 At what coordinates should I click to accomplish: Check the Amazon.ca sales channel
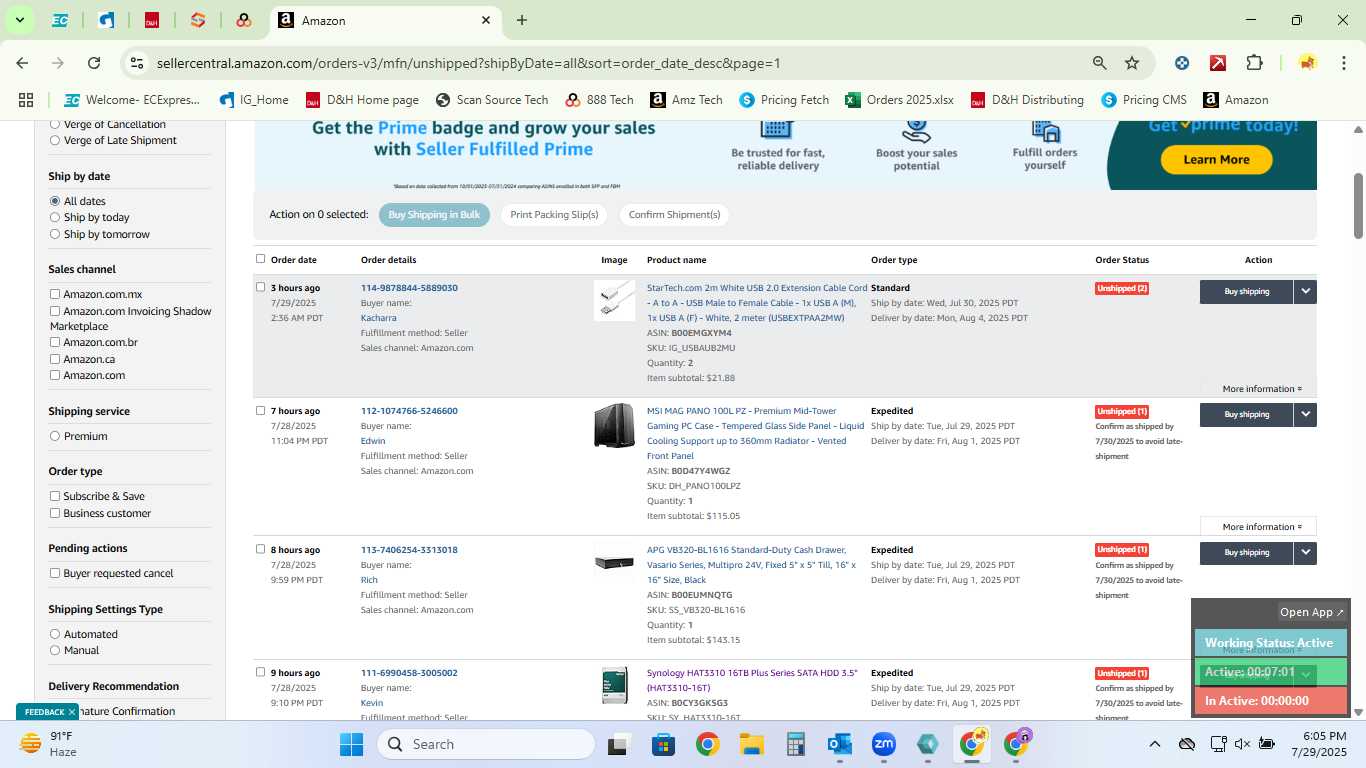[x=55, y=359]
